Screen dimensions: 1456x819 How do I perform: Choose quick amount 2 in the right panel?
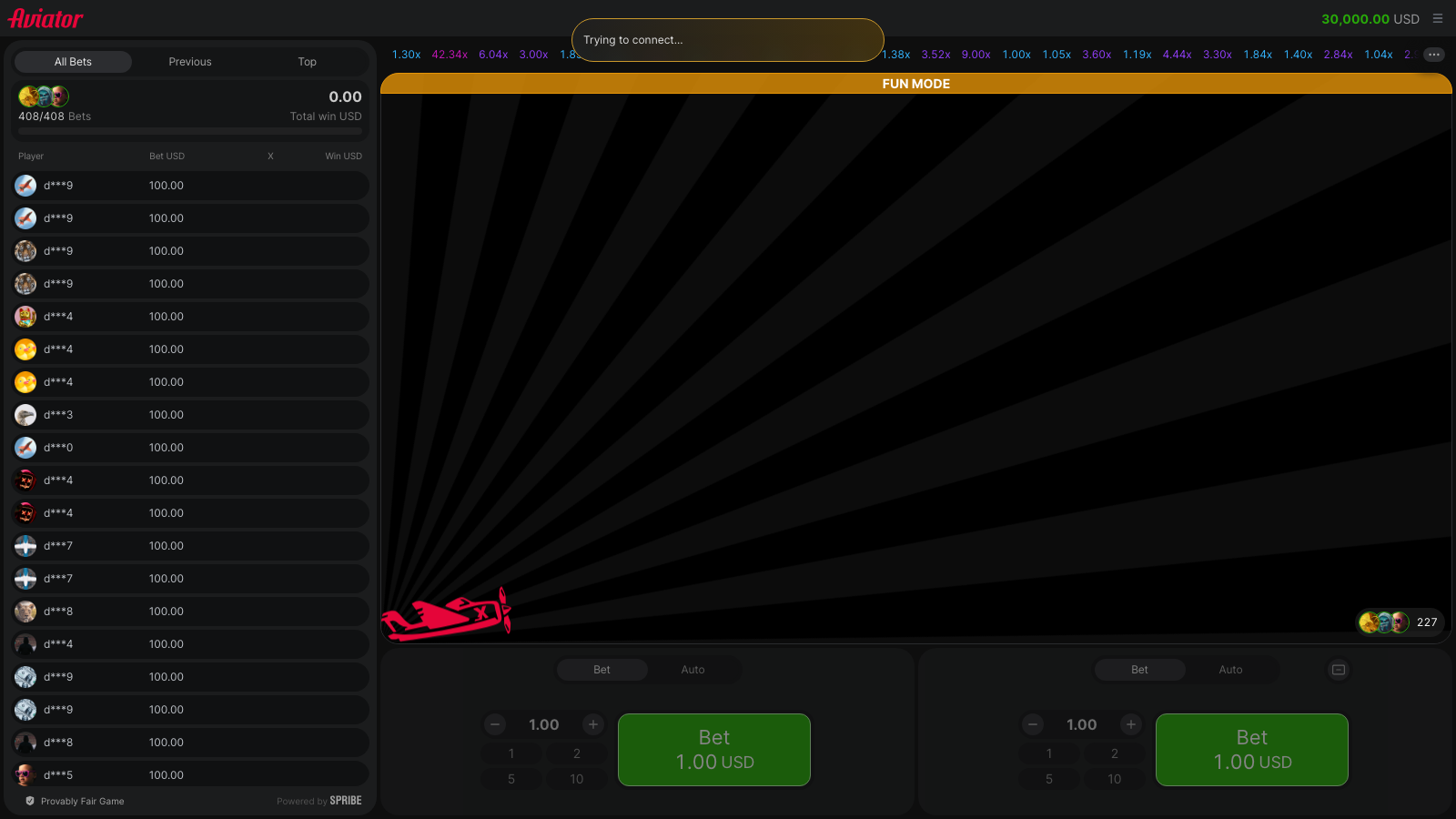(1115, 753)
